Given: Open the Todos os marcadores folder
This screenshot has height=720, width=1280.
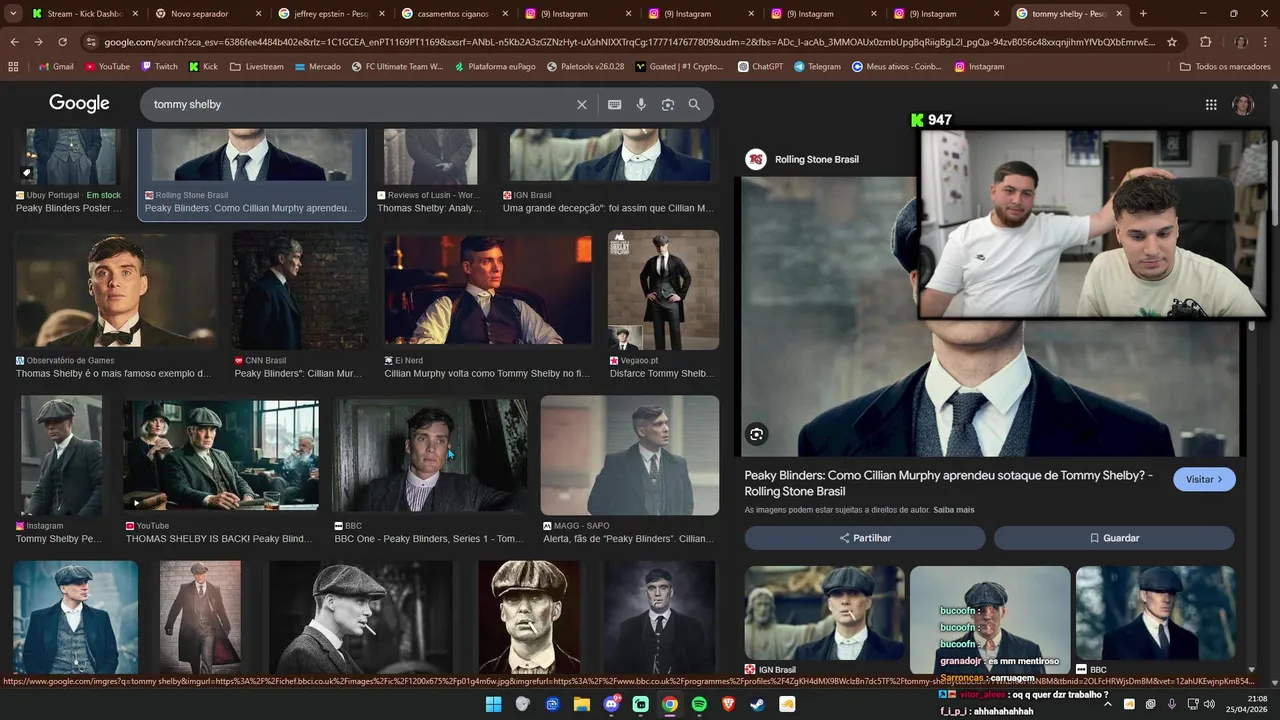Looking at the screenshot, I should click(1225, 66).
